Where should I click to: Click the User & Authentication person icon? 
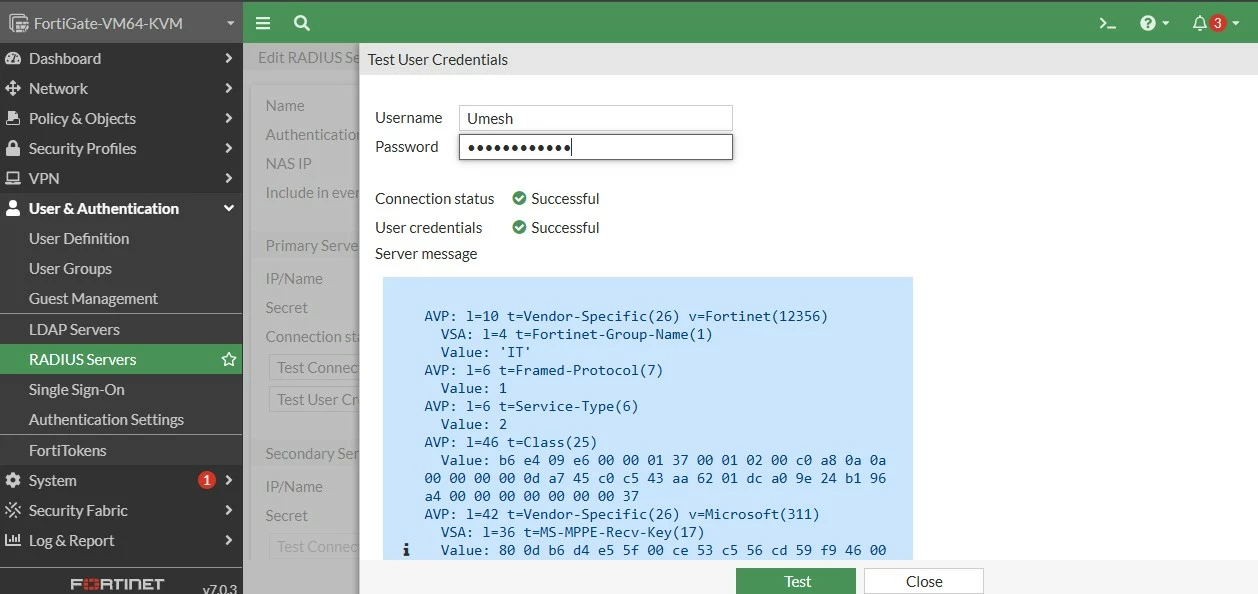click(13, 208)
